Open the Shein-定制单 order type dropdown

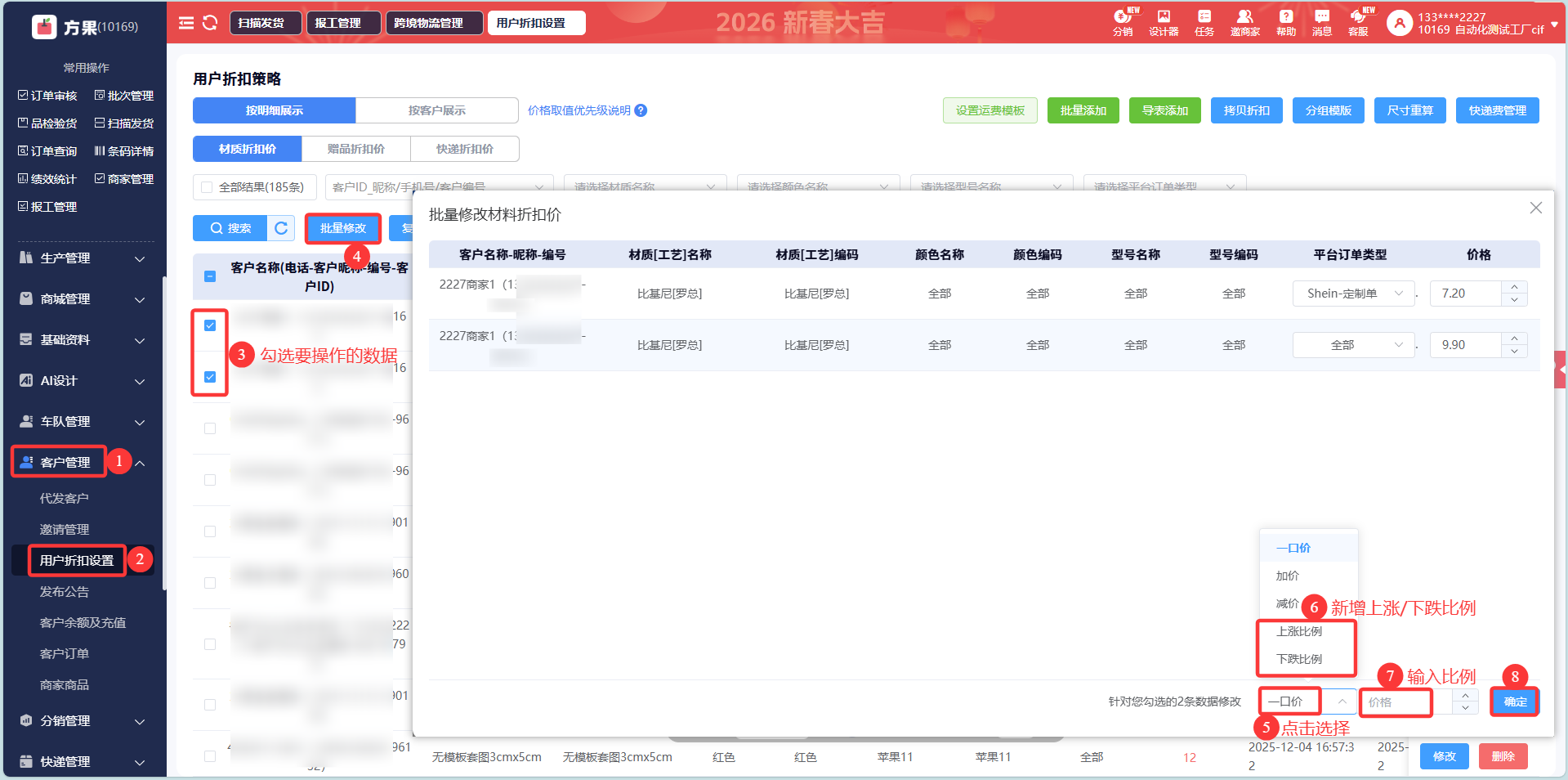point(1353,294)
